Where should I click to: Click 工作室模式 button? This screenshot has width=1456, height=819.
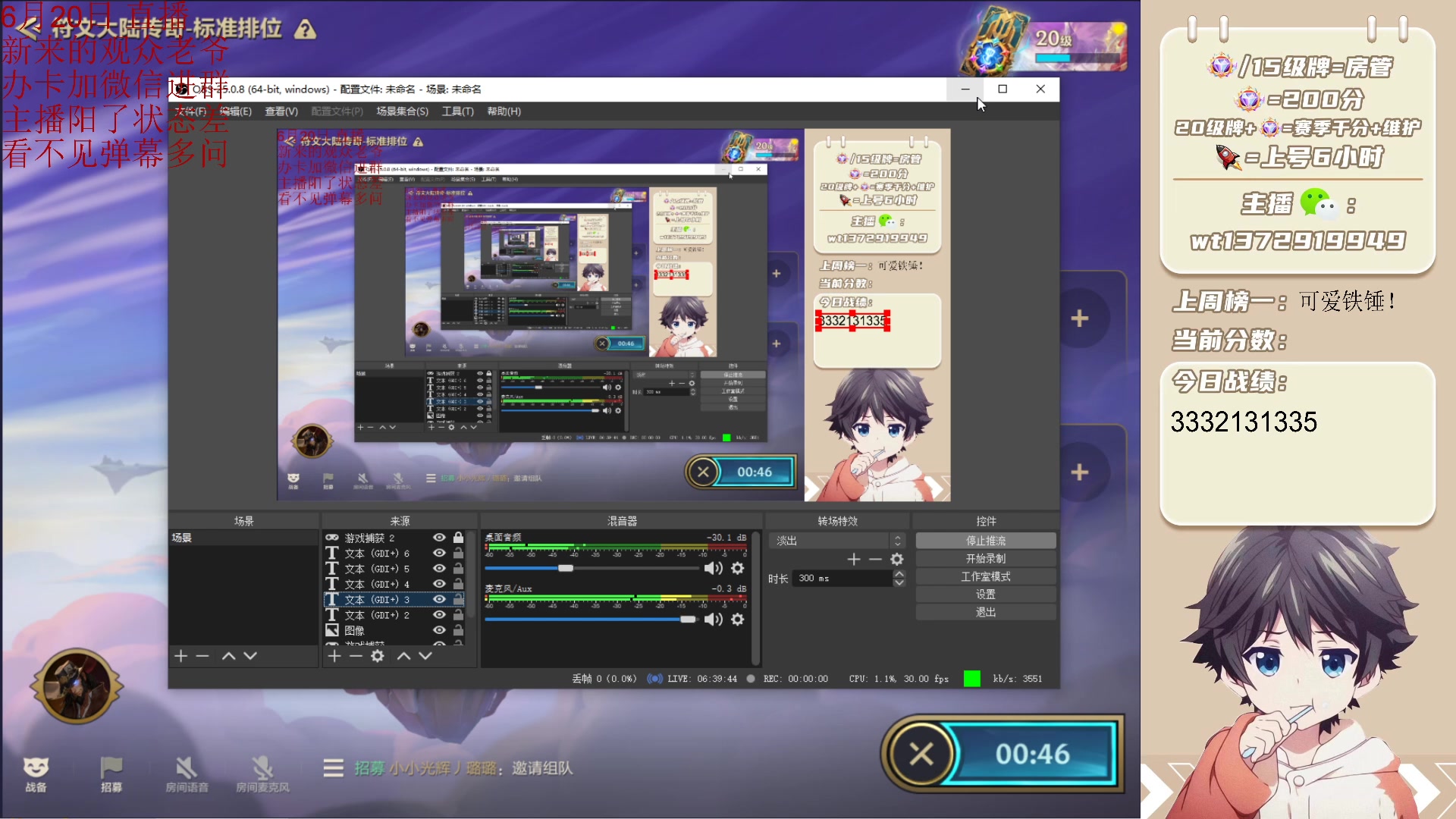point(986,576)
